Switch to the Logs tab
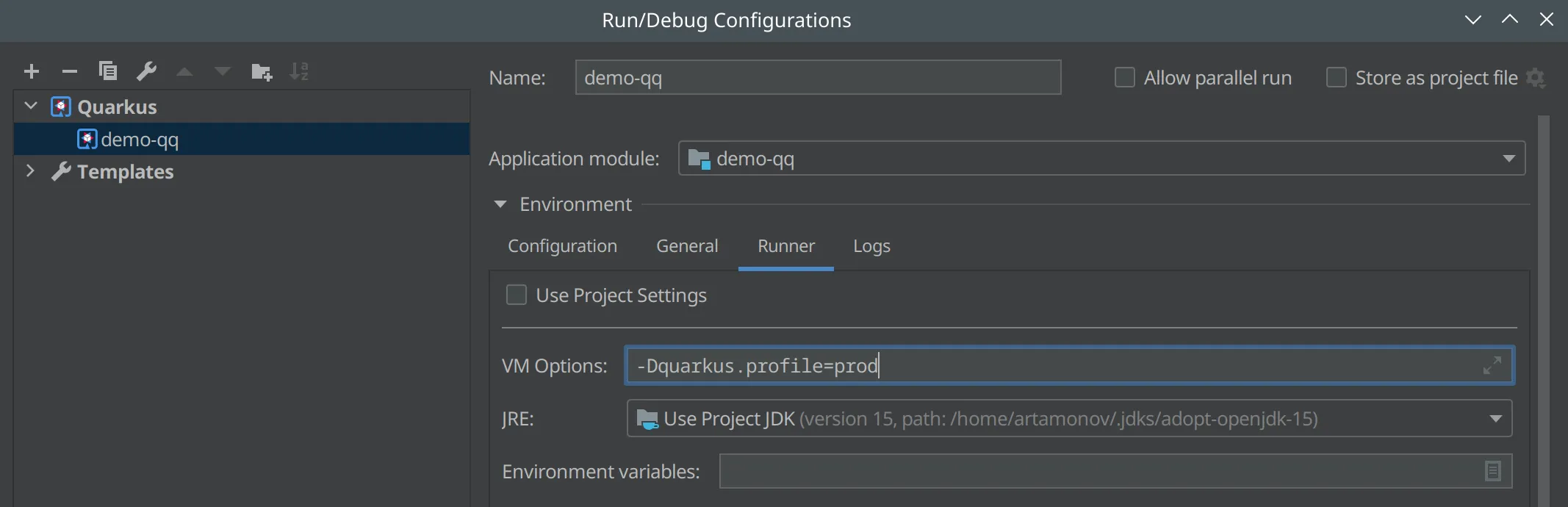1568x507 pixels. click(x=871, y=246)
